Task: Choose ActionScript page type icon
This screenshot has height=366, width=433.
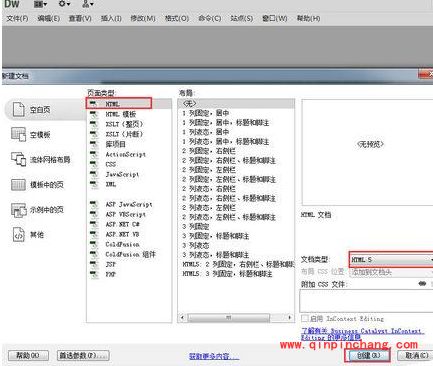Action: 94,154
